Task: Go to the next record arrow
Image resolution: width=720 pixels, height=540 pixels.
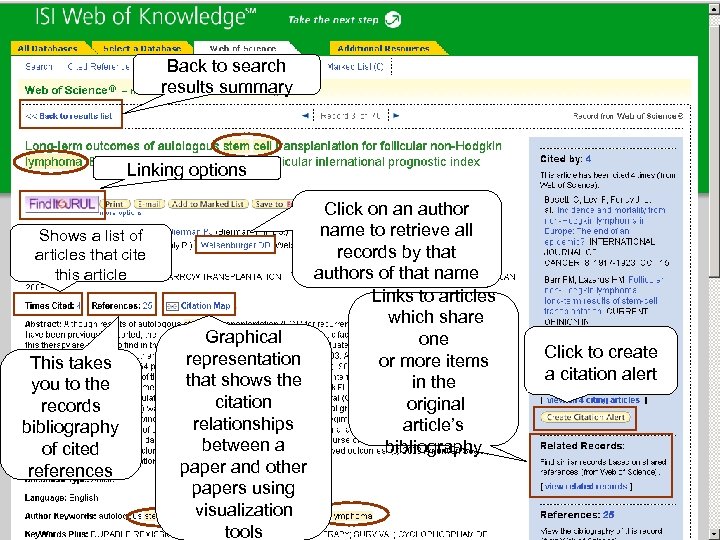Action: [x=396, y=116]
